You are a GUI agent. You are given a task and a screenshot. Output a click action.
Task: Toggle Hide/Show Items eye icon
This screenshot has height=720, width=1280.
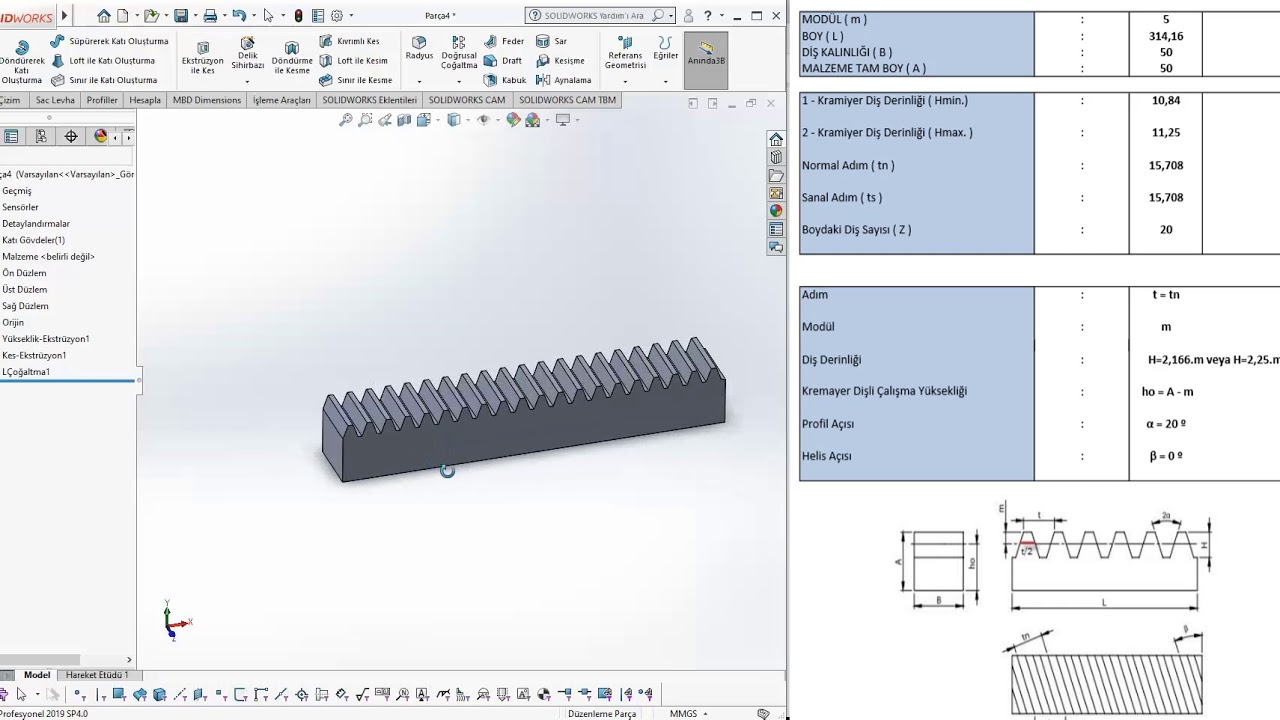(x=484, y=120)
